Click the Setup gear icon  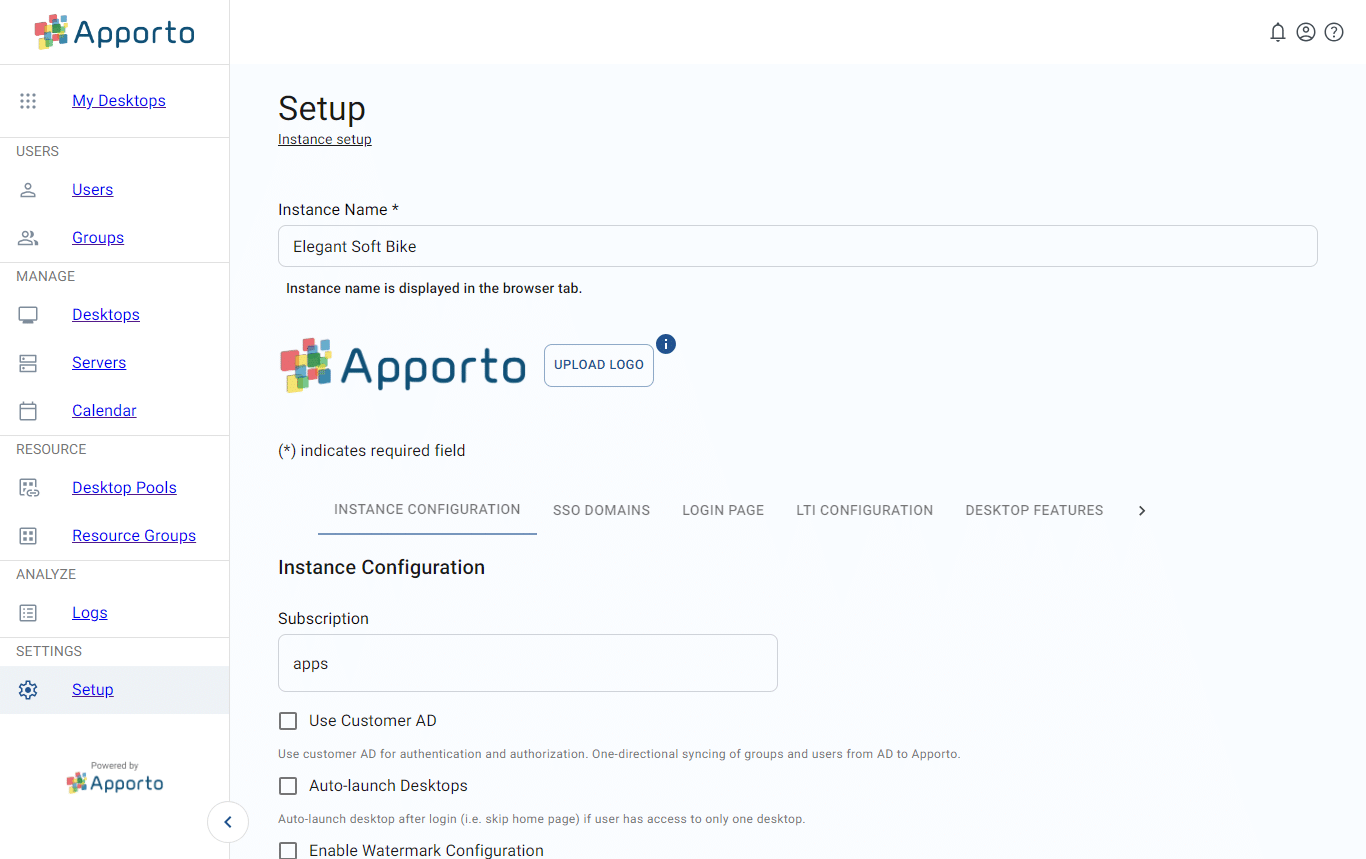coord(27,689)
